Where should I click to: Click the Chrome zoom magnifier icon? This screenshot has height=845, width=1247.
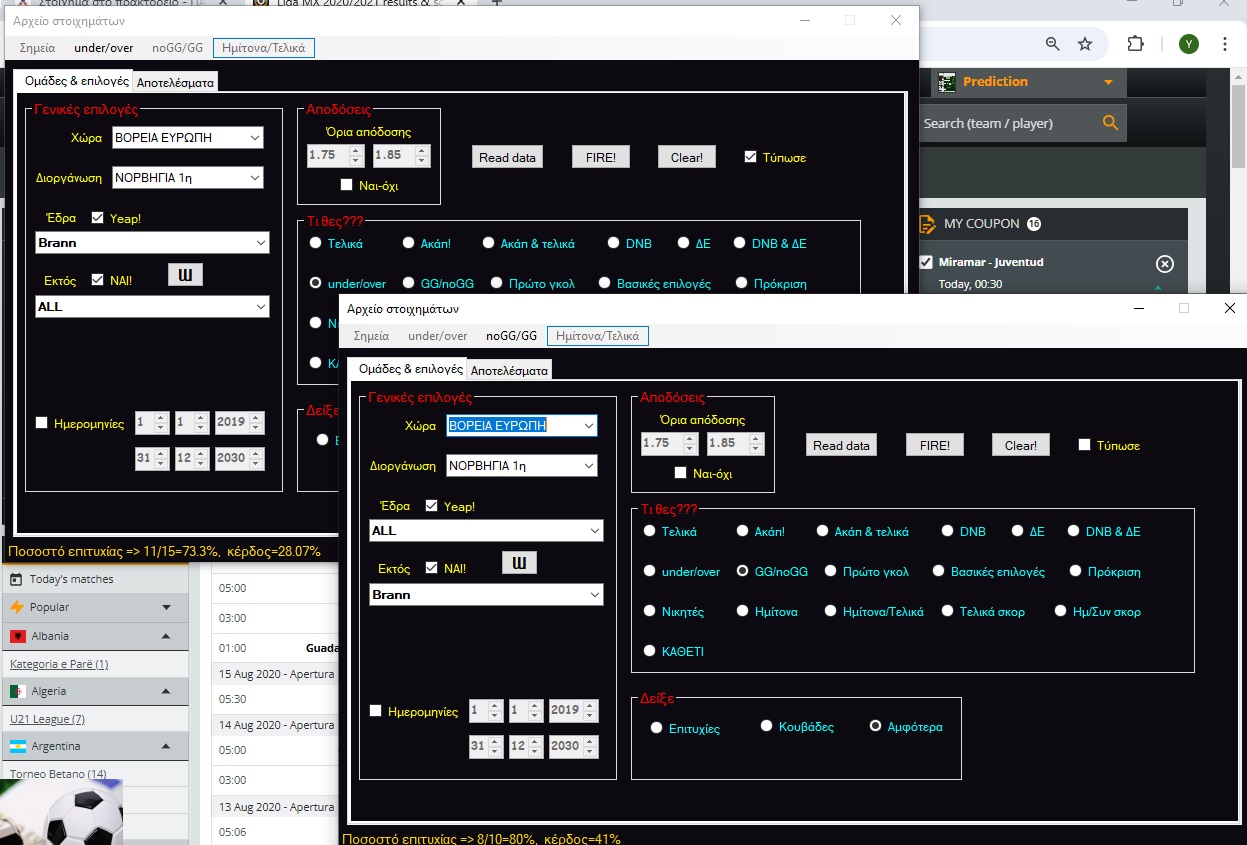coord(1052,44)
